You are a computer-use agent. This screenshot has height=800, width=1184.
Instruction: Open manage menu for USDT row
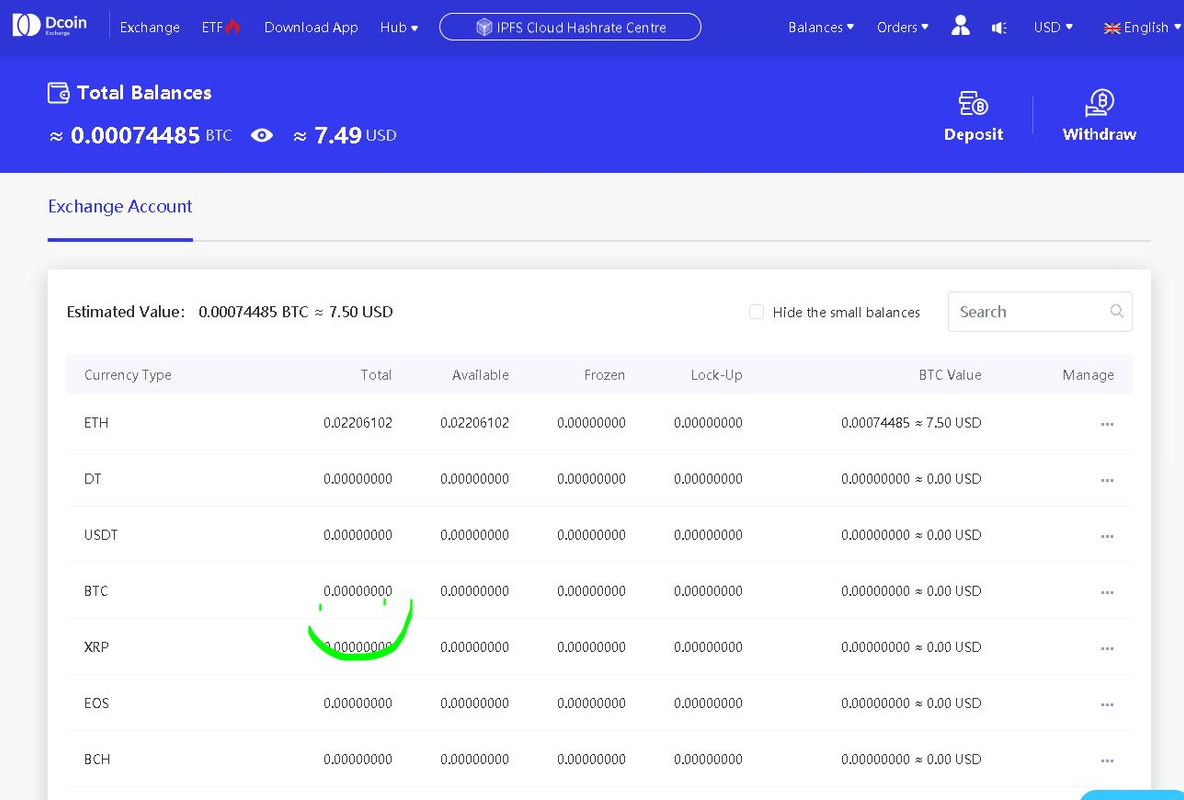click(x=1107, y=536)
